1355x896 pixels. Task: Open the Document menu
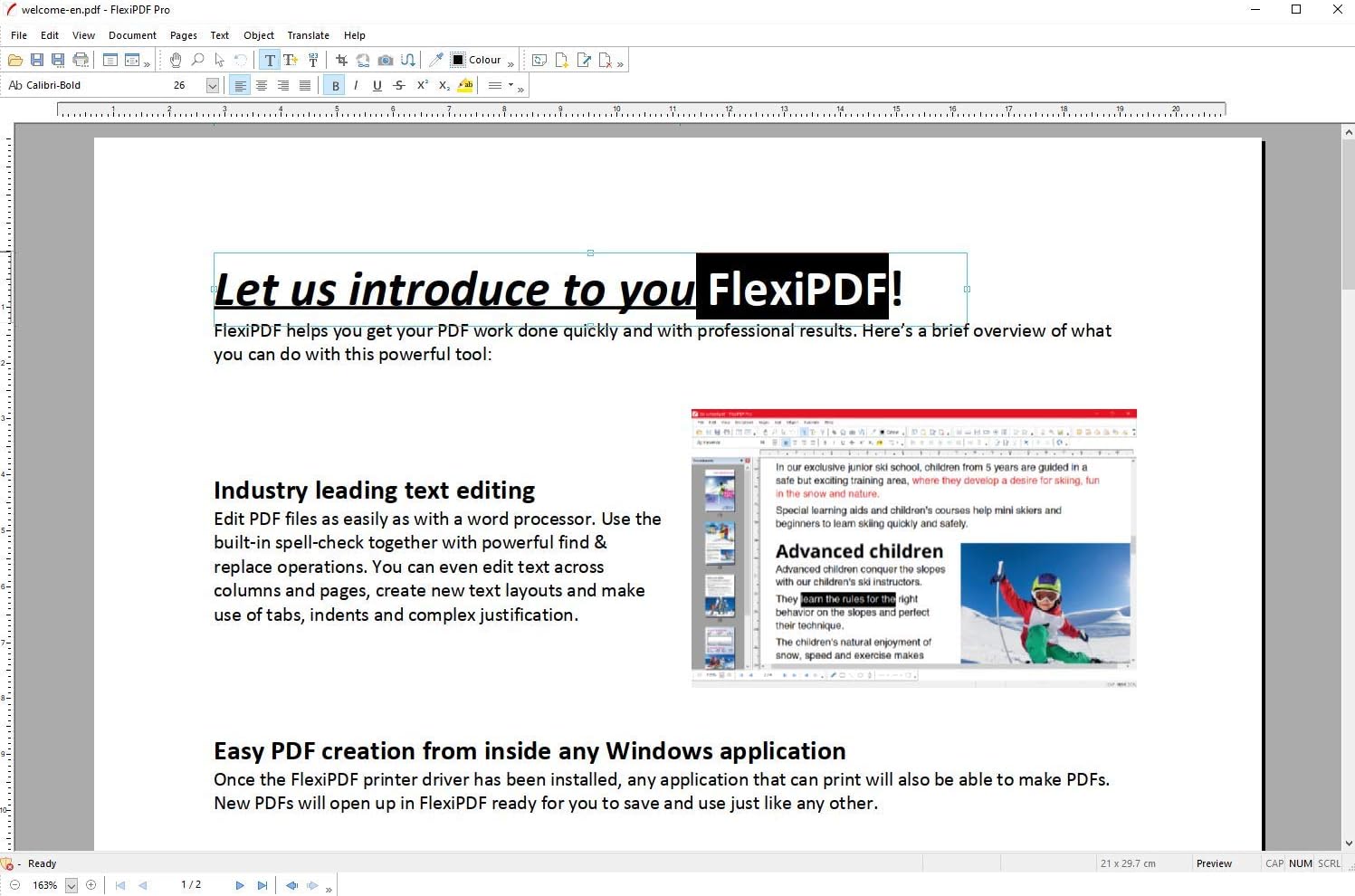click(132, 35)
